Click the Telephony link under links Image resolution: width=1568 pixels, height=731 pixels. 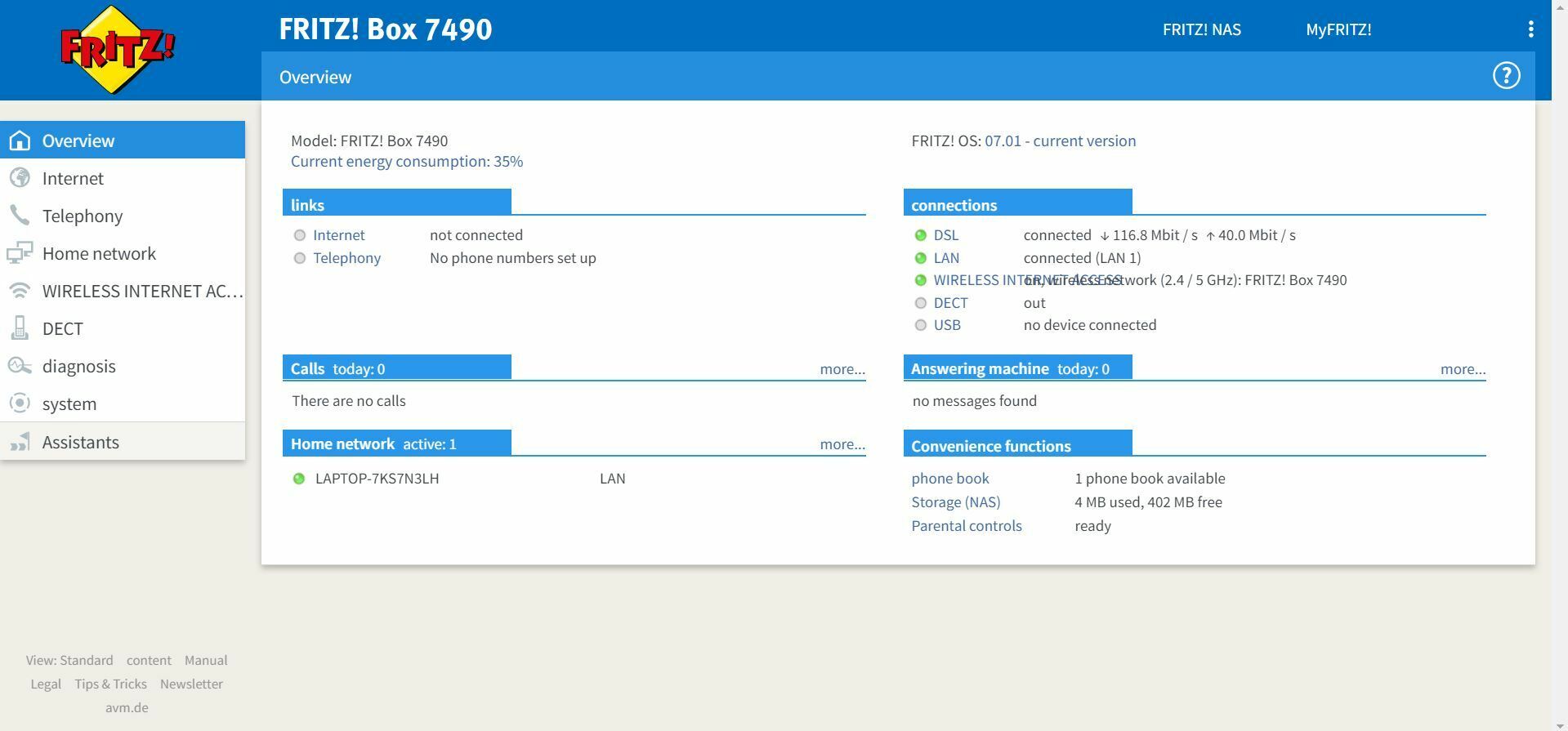[346, 258]
